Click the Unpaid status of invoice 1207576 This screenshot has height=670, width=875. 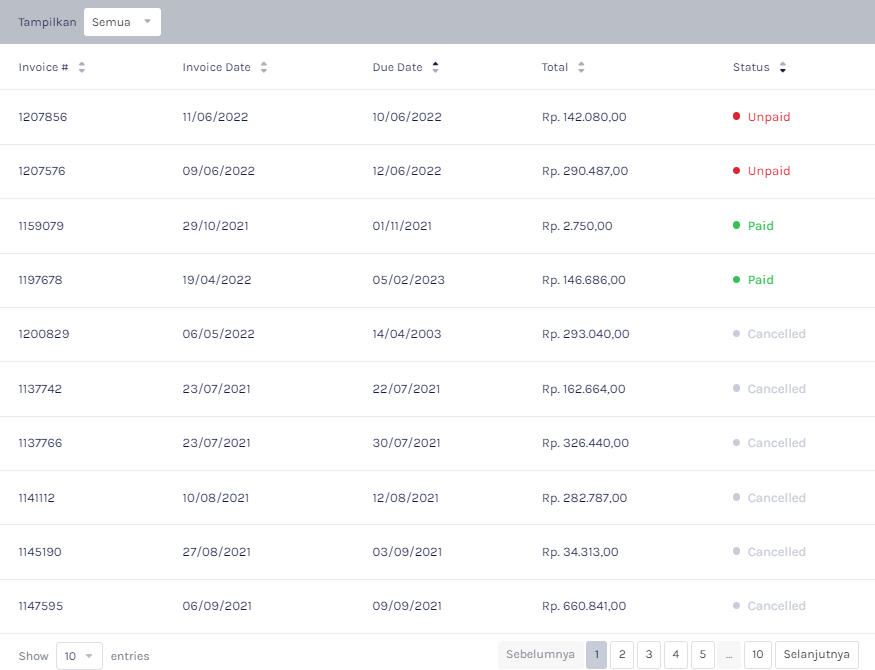(x=768, y=171)
